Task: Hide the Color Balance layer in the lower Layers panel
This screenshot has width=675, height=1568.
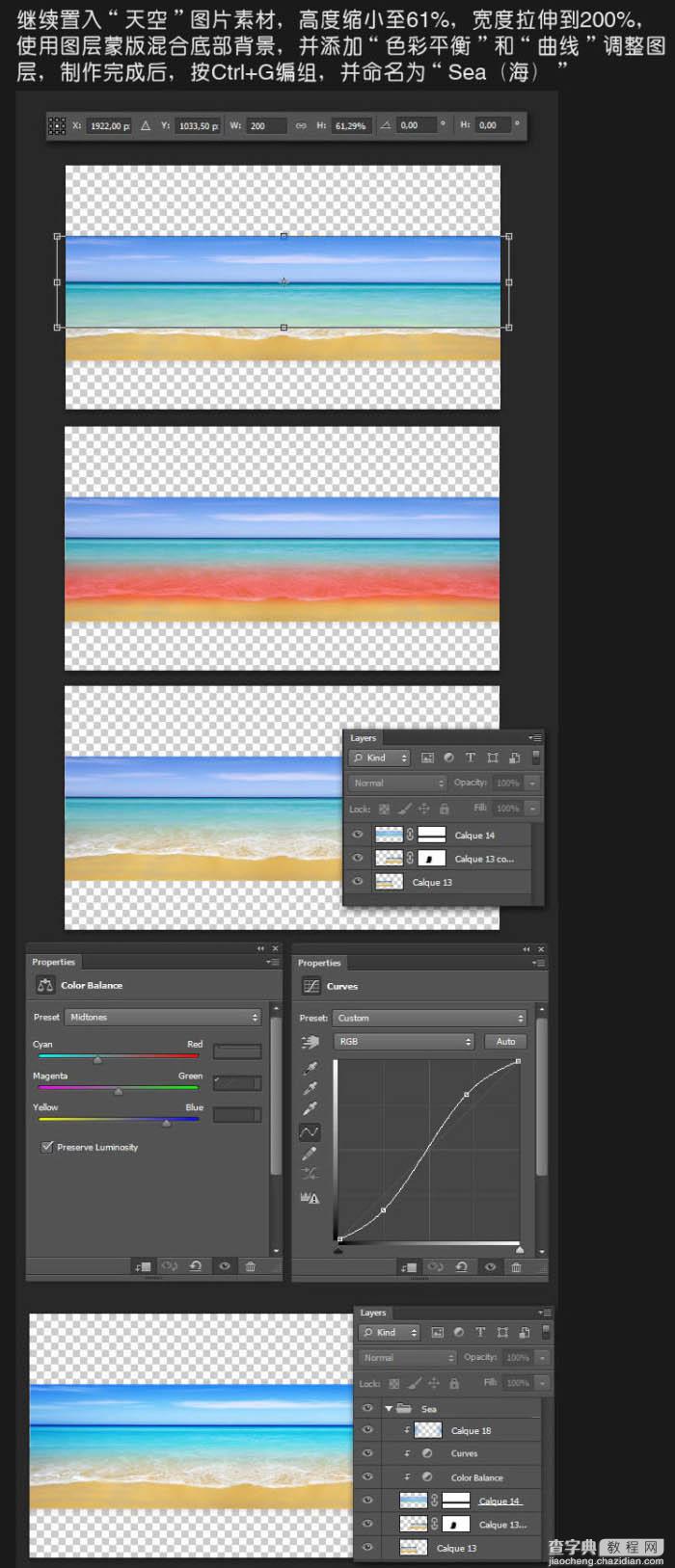Action: click(x=367, y=1476)
